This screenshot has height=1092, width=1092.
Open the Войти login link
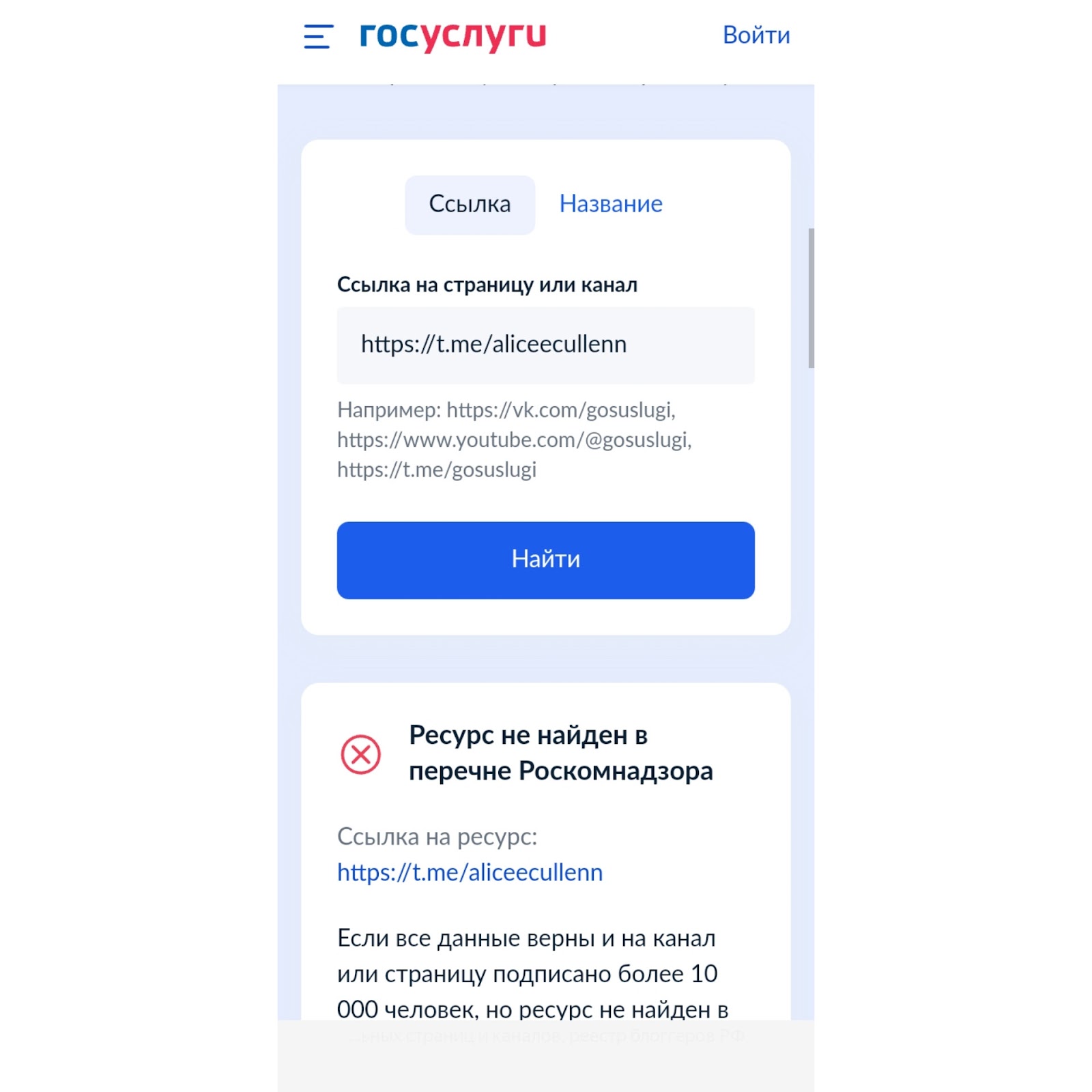[756, 35]
